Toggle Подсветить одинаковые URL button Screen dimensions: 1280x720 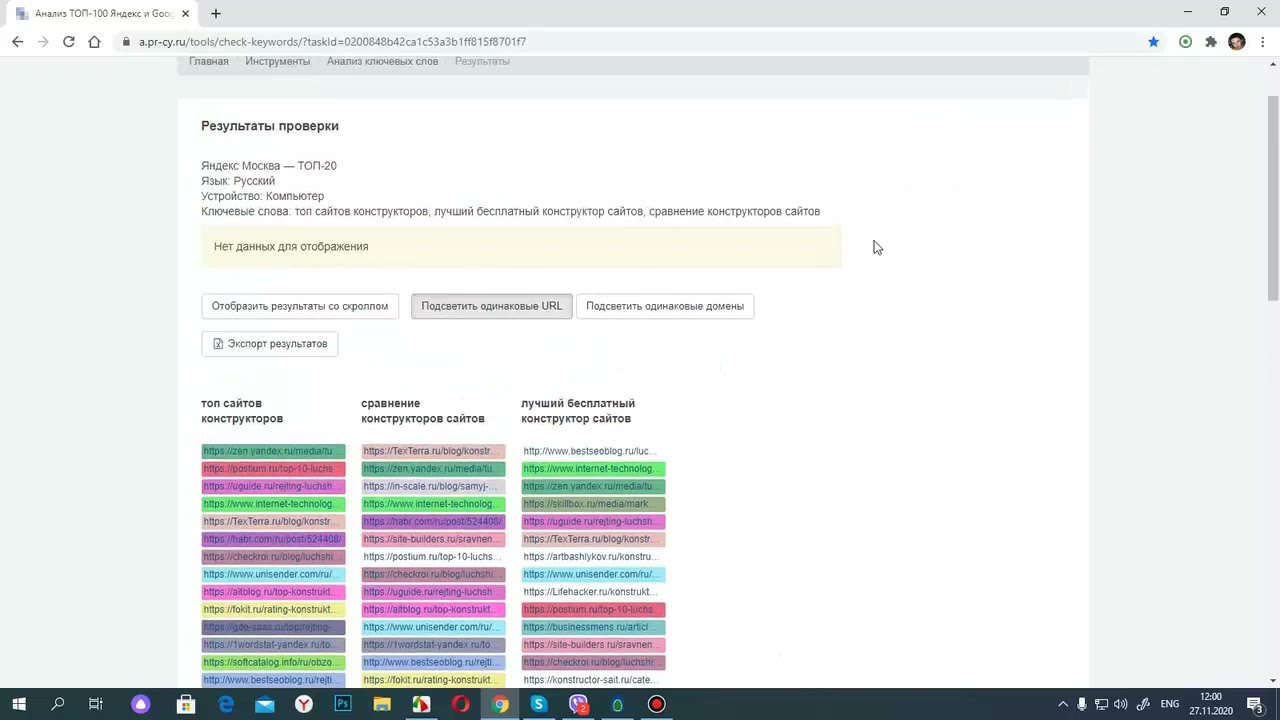(x=491, y=306)
